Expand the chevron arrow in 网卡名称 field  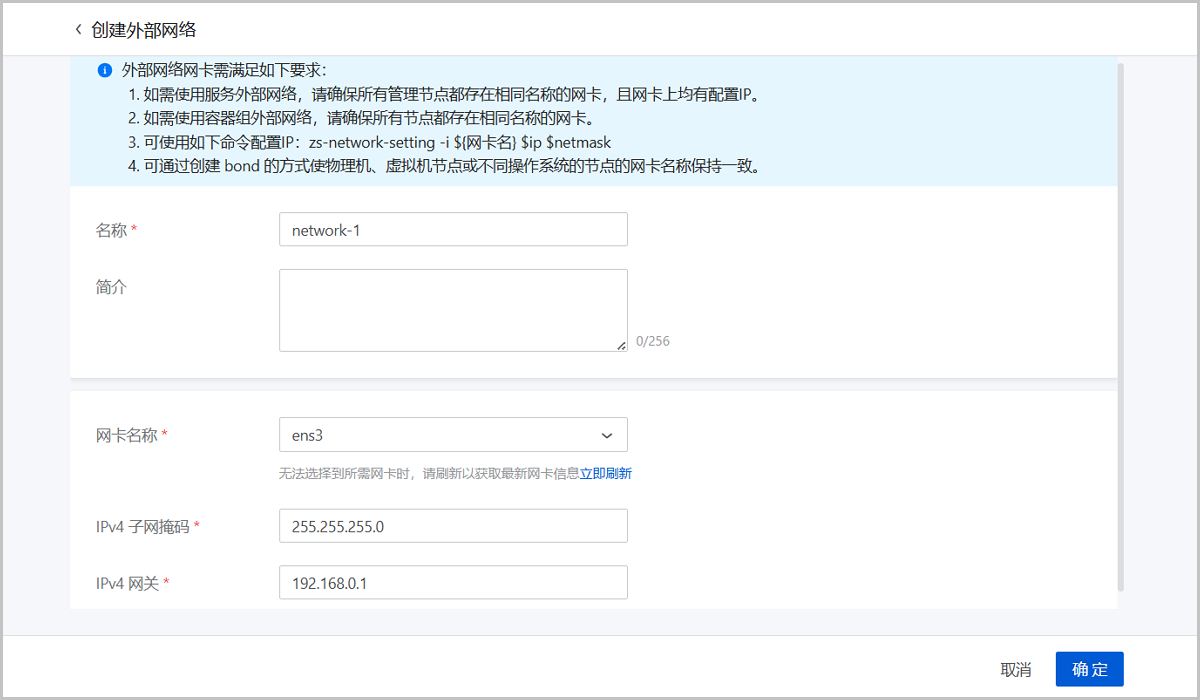606,436
